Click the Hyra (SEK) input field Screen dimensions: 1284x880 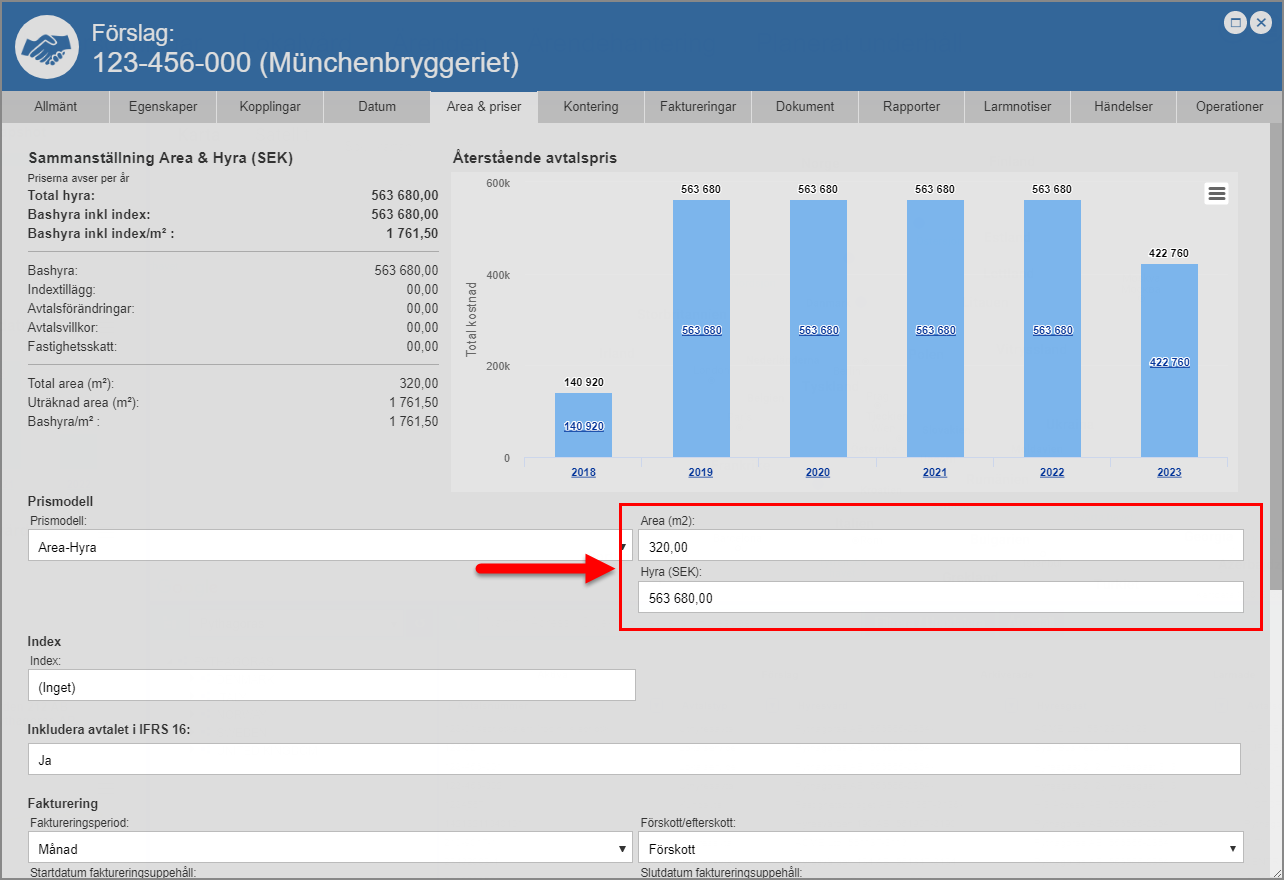pyautogui.click(x=940, y=597)
